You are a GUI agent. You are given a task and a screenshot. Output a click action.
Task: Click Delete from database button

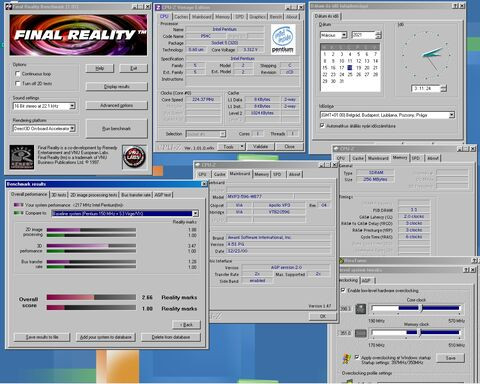tap(171, 337)
